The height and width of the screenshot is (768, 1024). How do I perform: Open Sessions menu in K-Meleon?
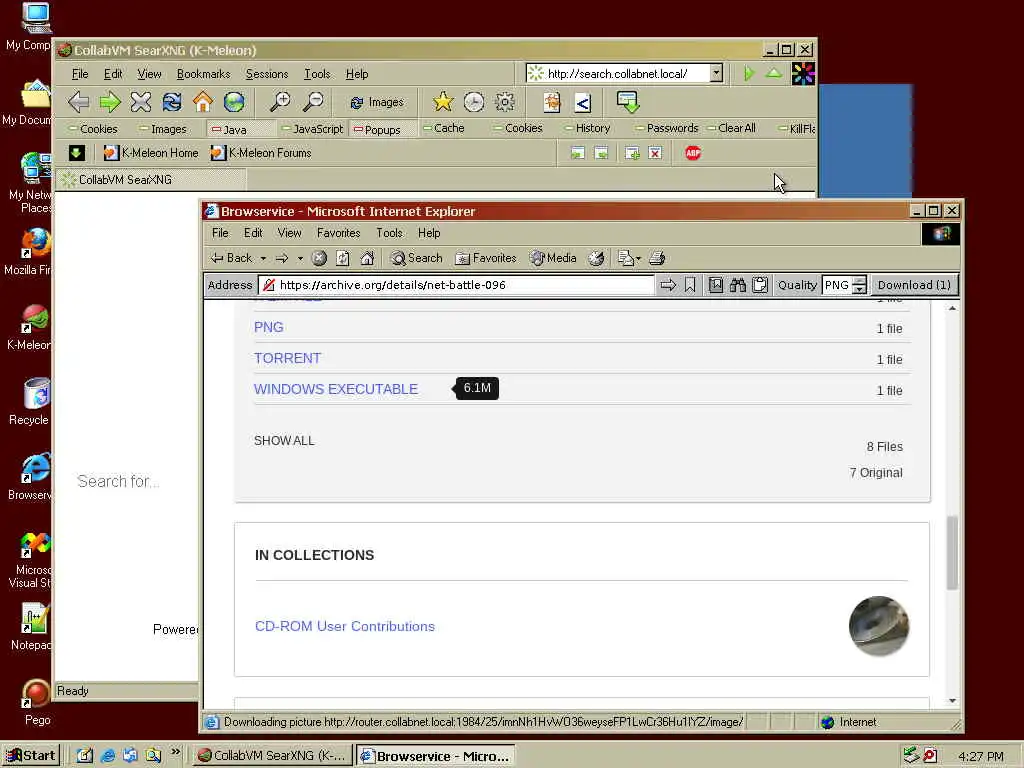(266, 74)
